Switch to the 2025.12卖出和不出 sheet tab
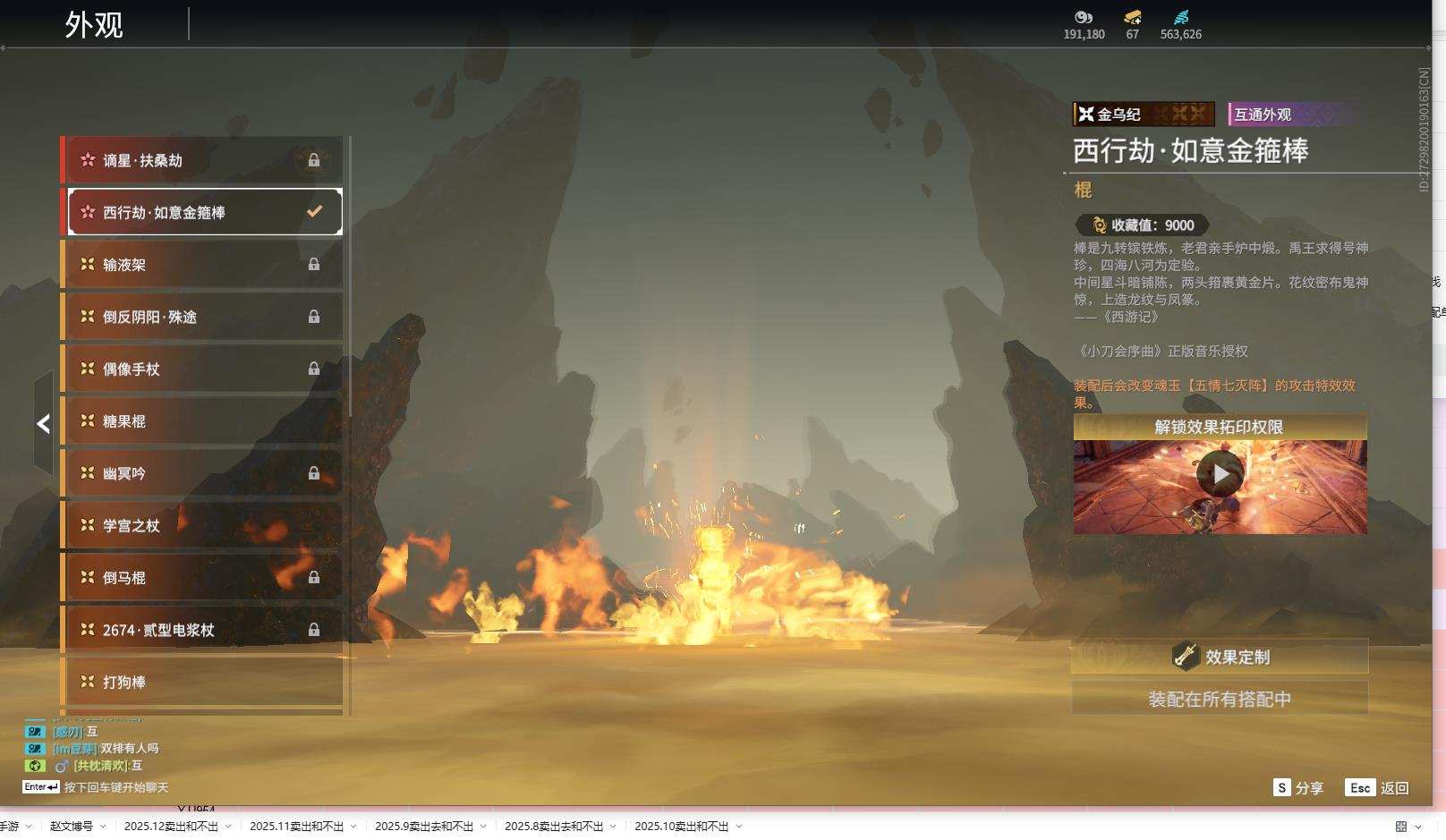The width and height of the screenshot is (1446, 840). (x=171, y=826)
